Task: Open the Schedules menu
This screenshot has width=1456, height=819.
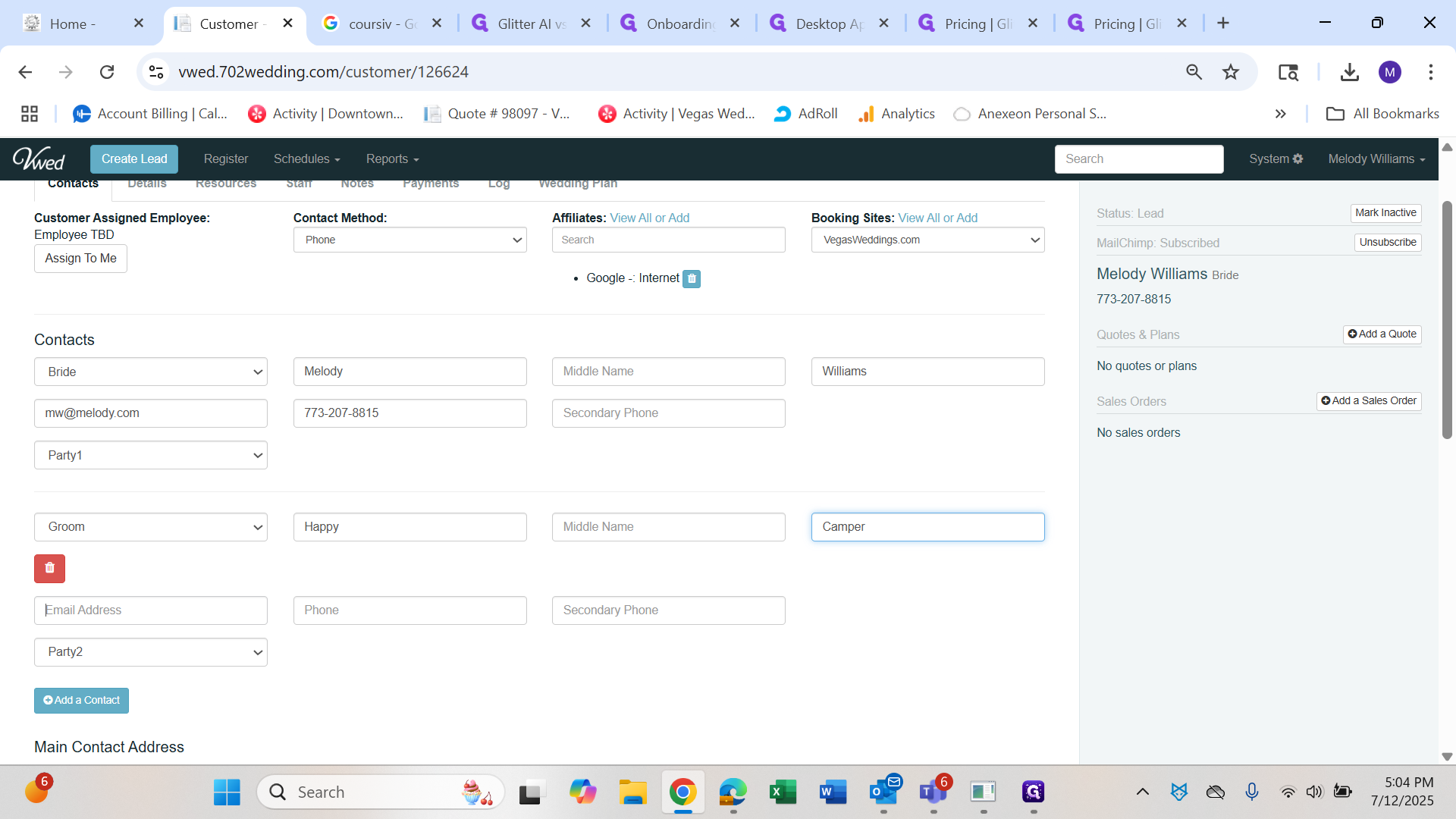Action: point(306,158)
